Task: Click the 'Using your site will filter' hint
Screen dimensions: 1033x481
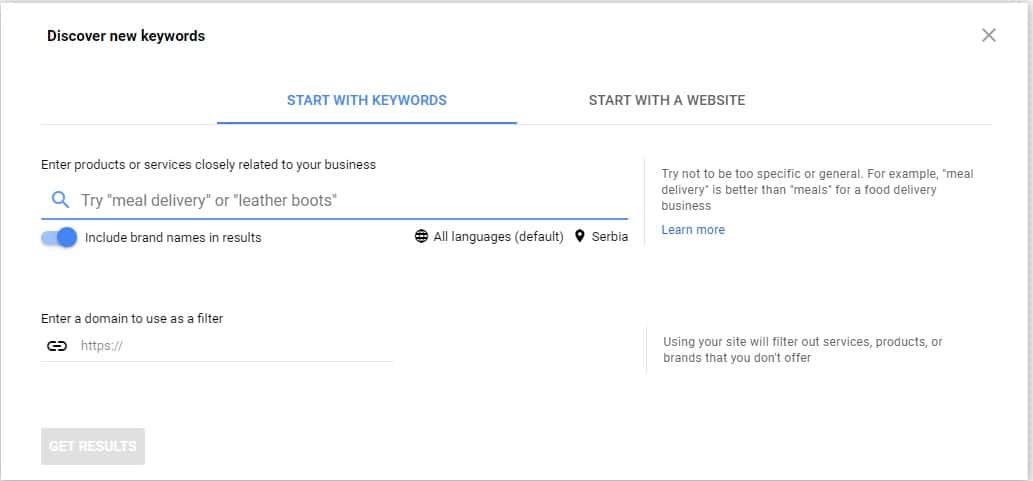Action: coord(803,349)
